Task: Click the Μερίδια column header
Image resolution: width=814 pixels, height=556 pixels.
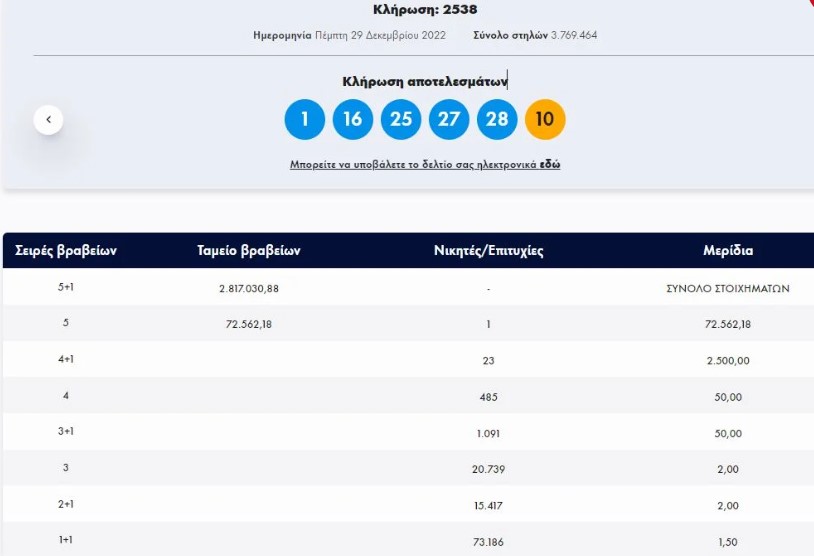Action: [x=728, y=251]
